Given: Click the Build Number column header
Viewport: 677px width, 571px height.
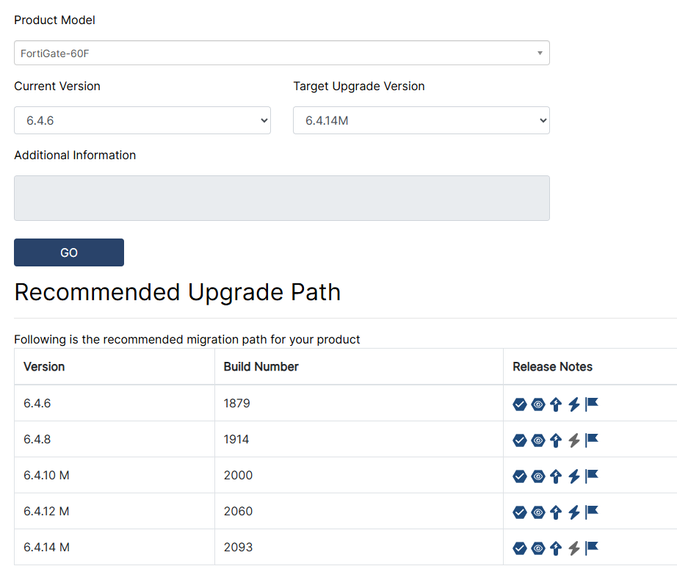Looking at the screenshot, I should coord(261,367).
